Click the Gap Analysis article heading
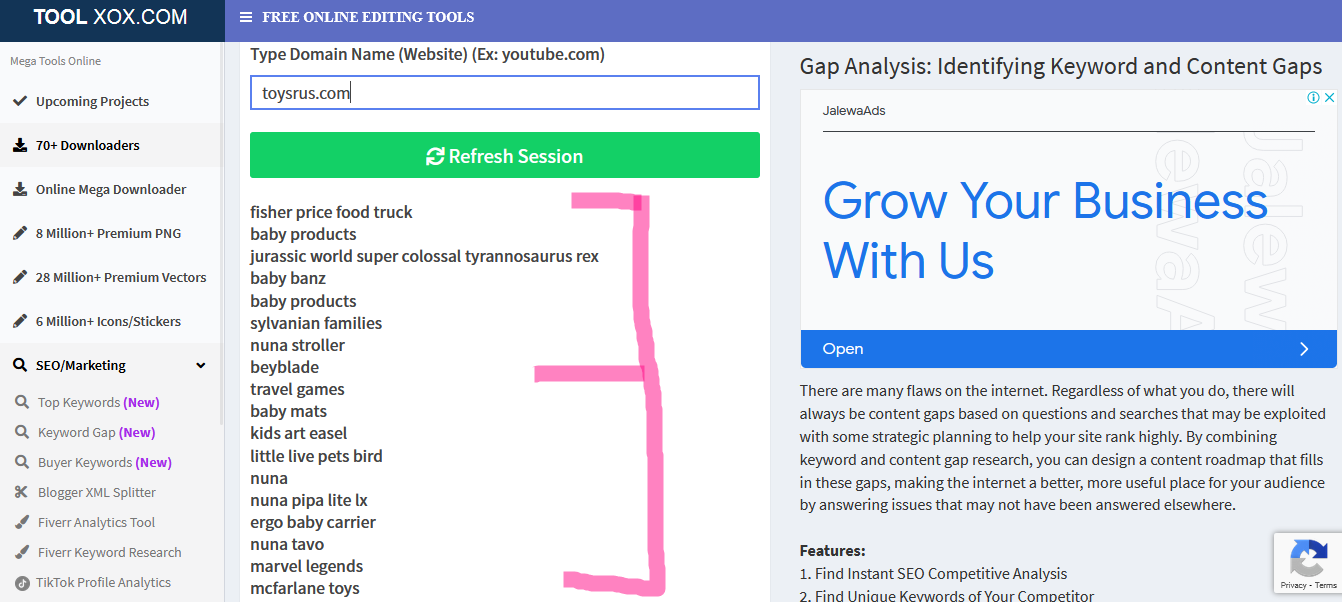This screenshot has height=602, width=1342. (x=1061, y=67)
